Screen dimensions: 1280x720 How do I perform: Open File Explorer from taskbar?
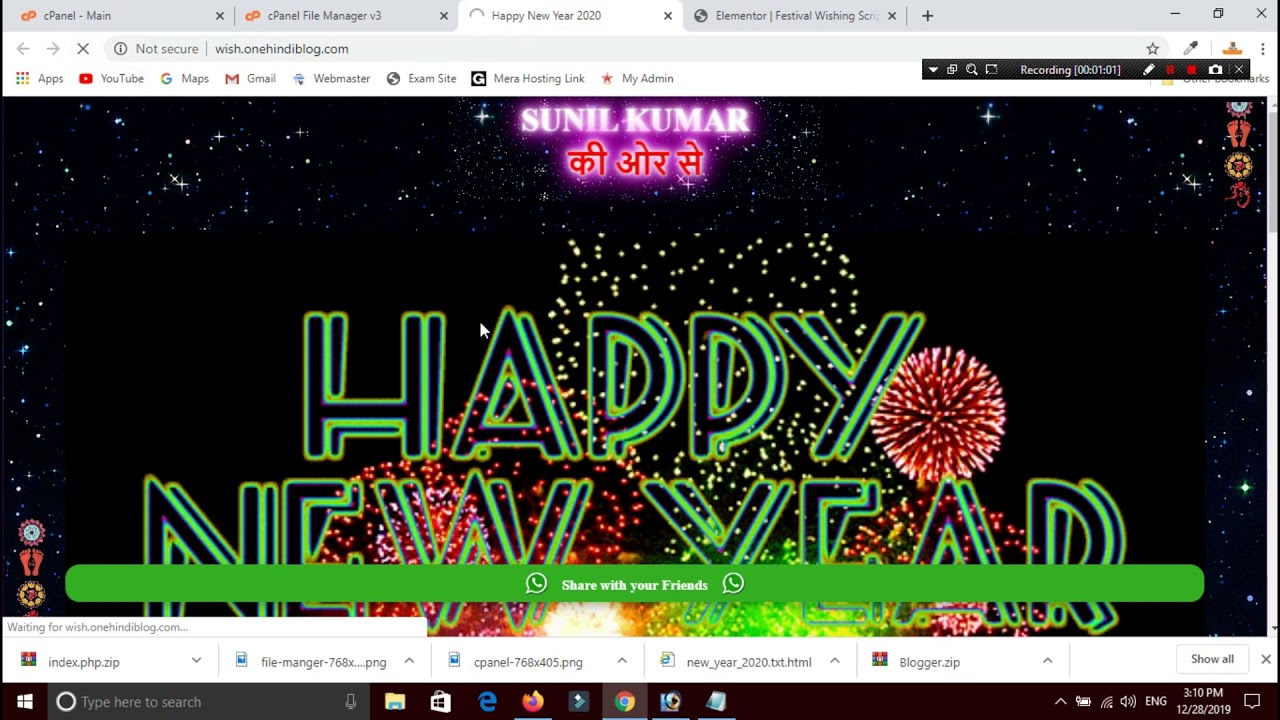pos(395,702)
